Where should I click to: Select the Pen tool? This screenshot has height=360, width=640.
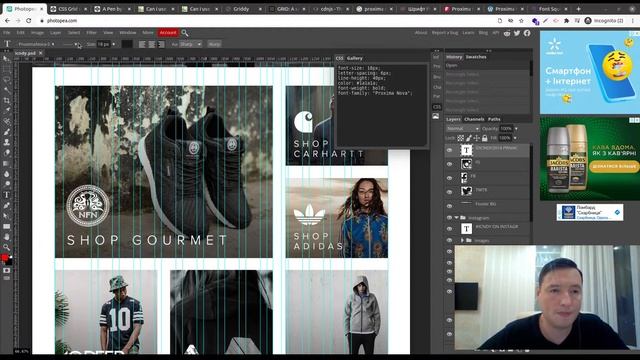tap(7, 205)
